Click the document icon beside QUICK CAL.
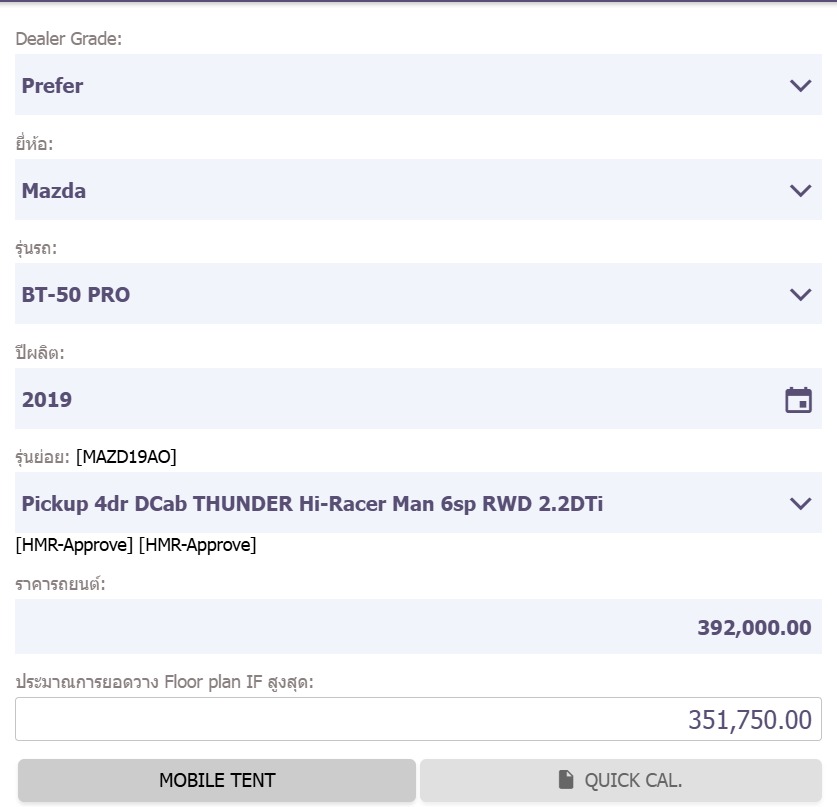 [x=566, y=780]
